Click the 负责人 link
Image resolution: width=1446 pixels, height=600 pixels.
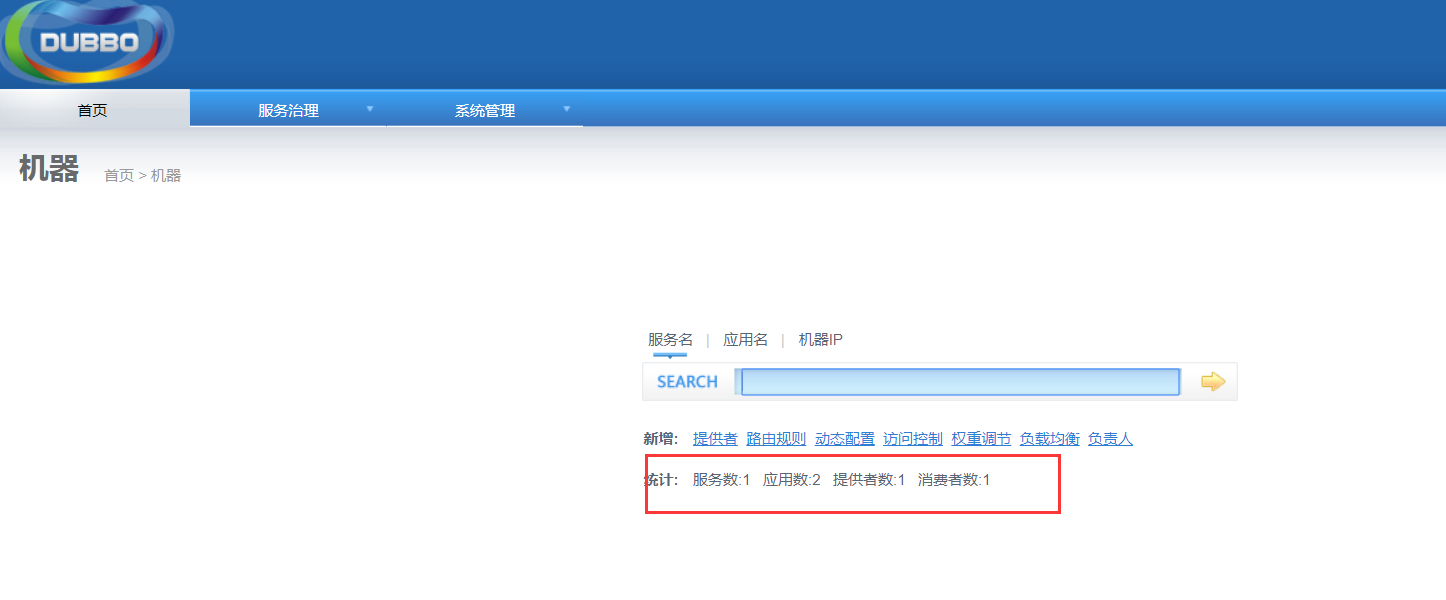(1110, 439)
